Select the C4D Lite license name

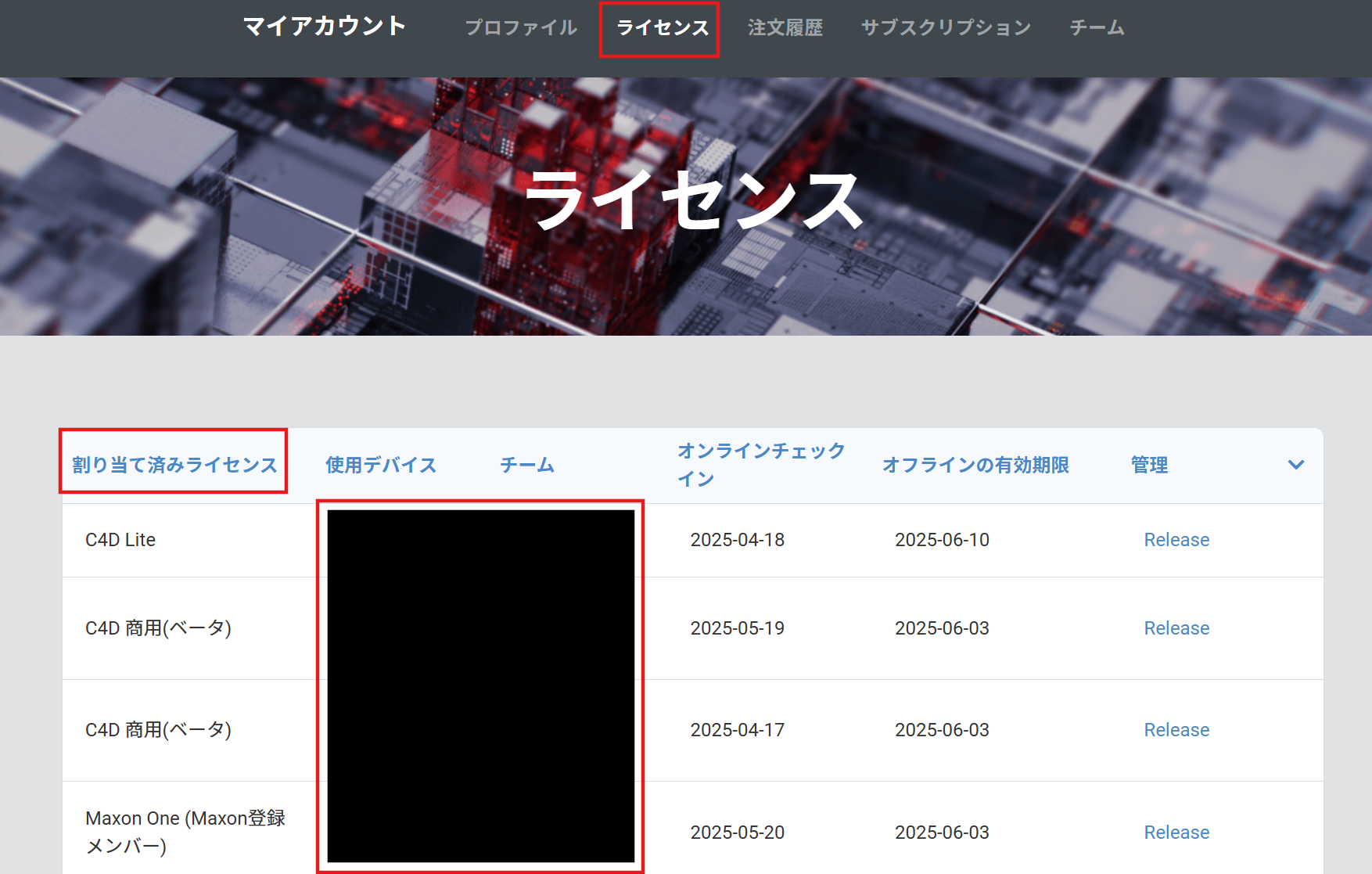click(x=120, y=540)
